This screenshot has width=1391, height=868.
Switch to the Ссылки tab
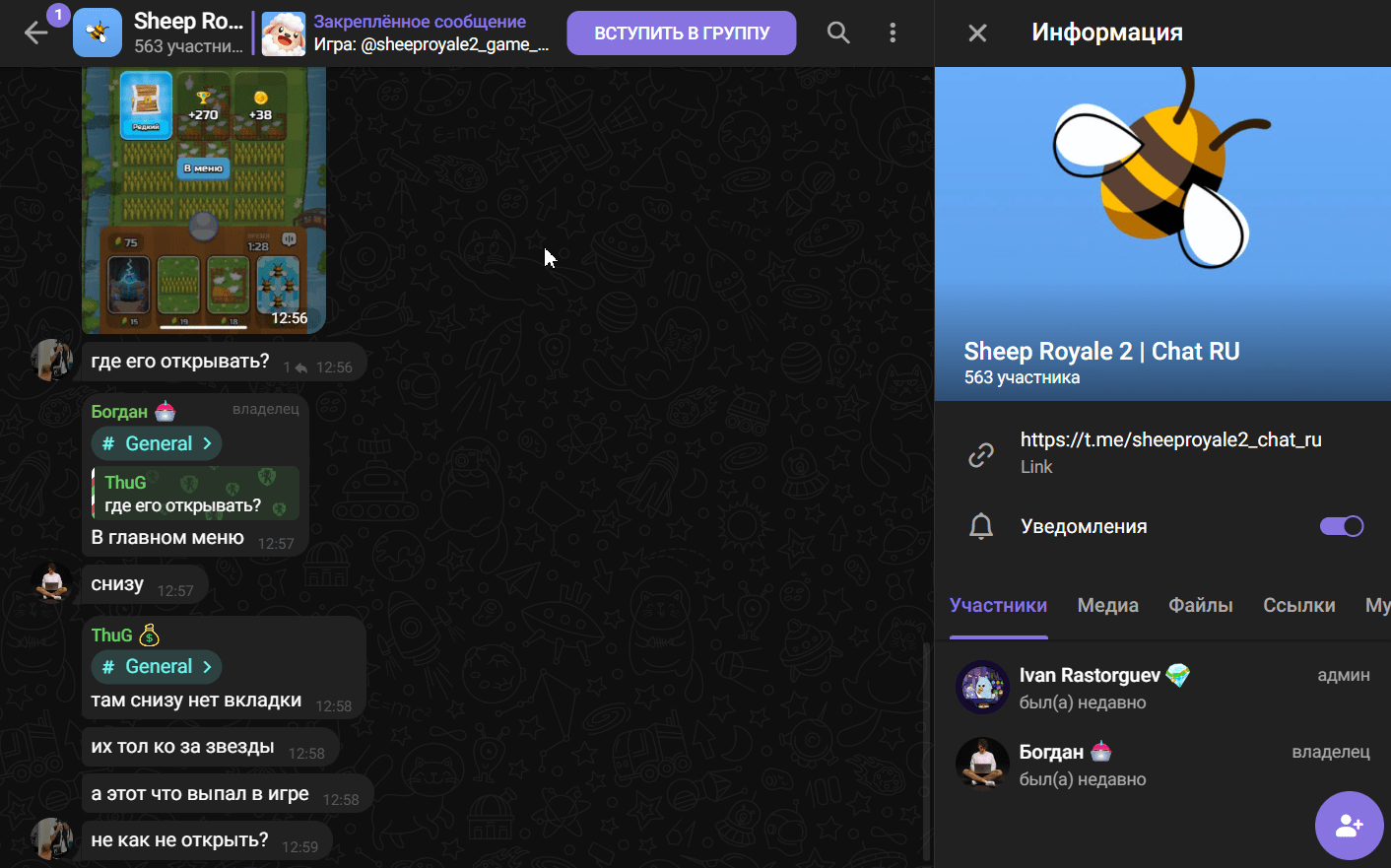(x=1299, y=605)
